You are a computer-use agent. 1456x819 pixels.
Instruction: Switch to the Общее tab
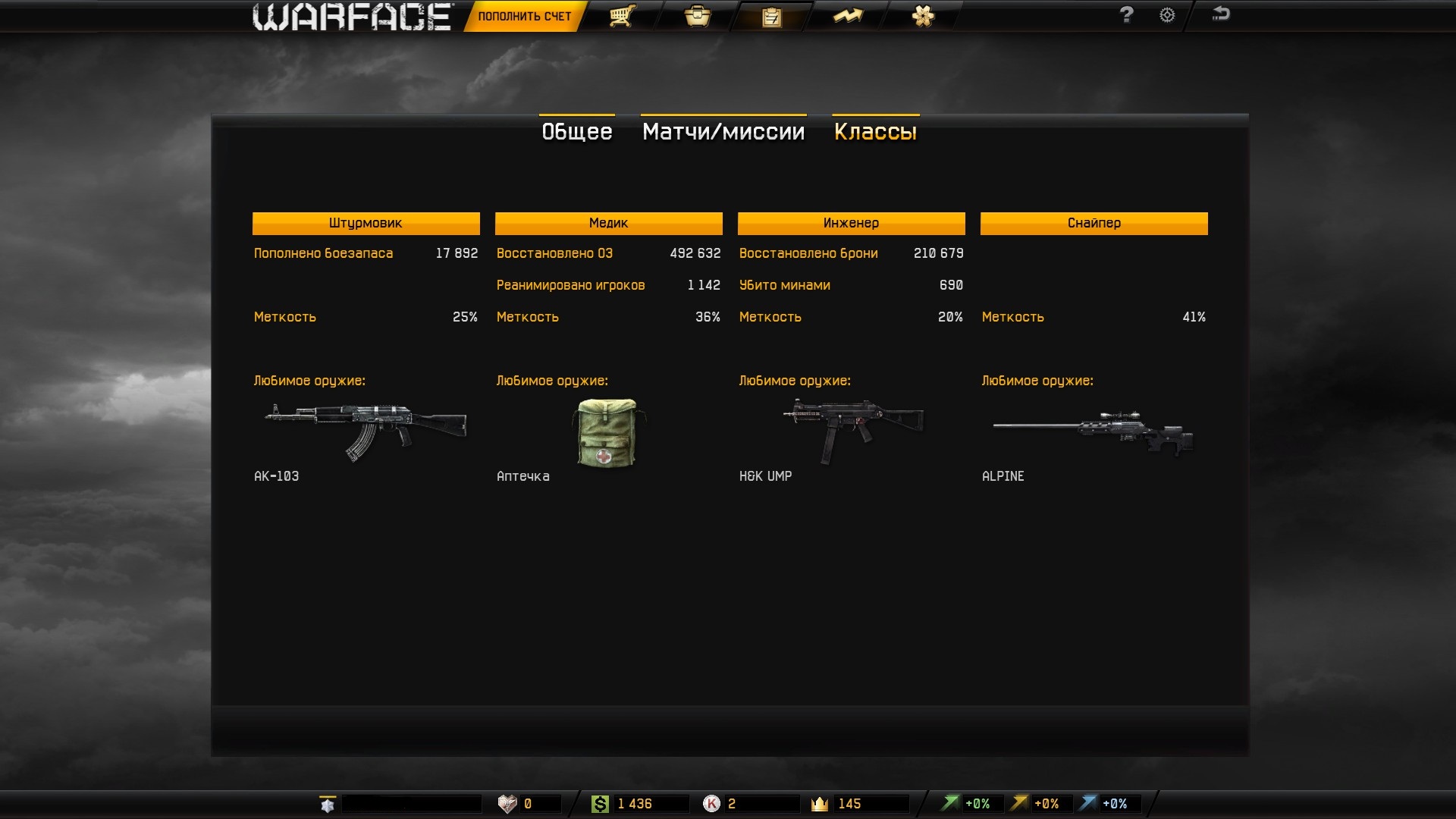(577, 131)
